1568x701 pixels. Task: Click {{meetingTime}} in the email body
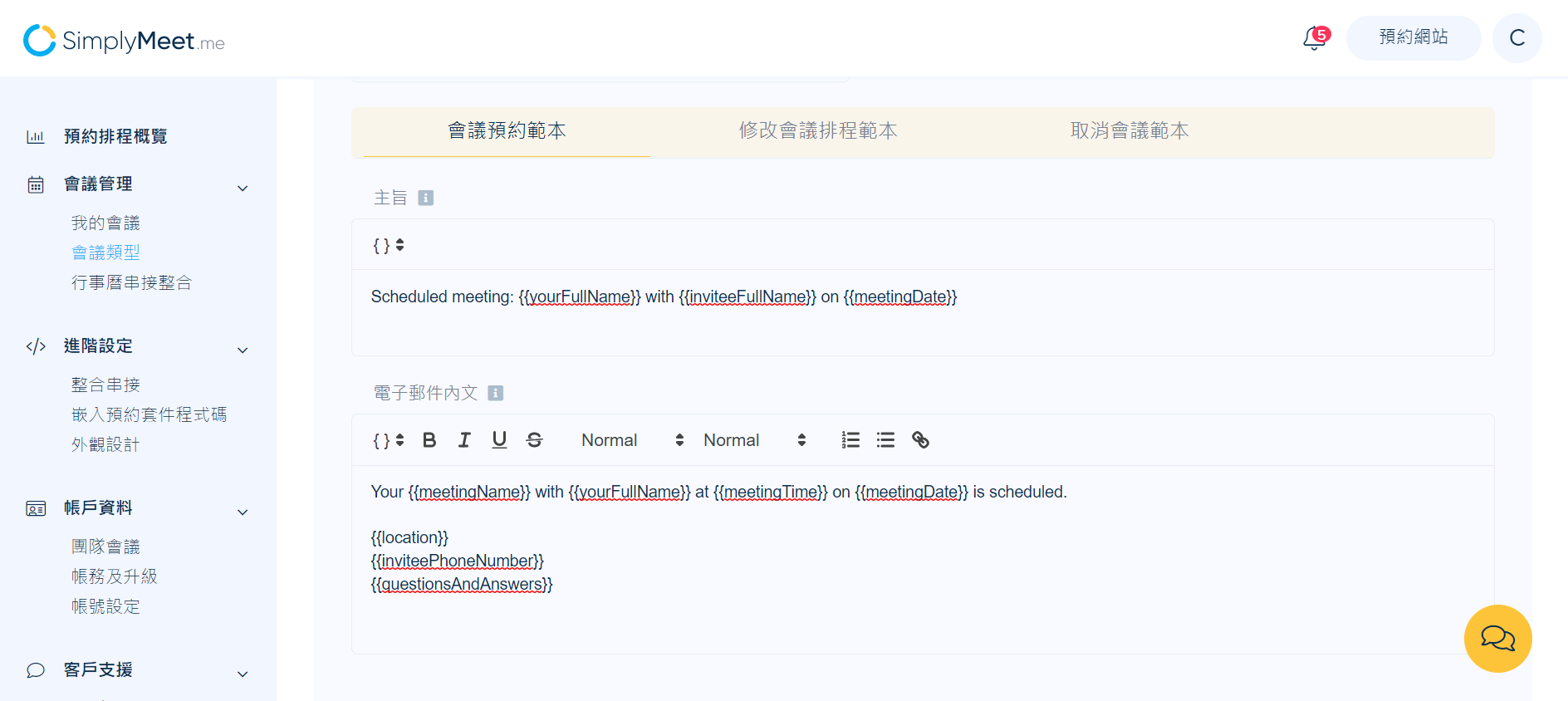tap(770, 493)
